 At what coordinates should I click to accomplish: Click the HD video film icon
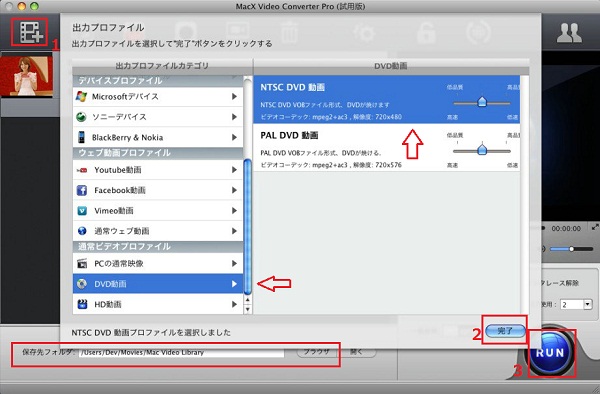point(82,304)
